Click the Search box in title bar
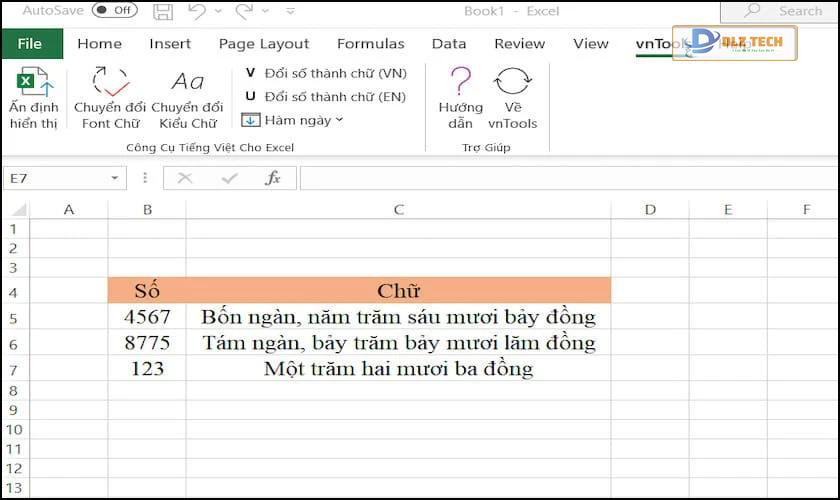The image size is (840, 500). (780, 11)
